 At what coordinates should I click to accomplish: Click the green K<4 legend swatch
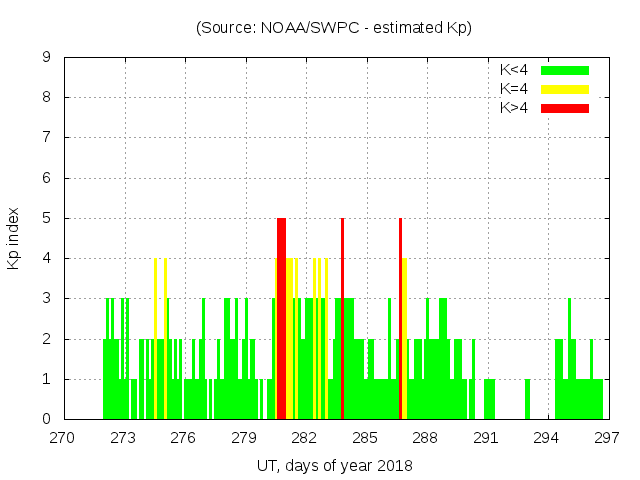coord(565,70)
